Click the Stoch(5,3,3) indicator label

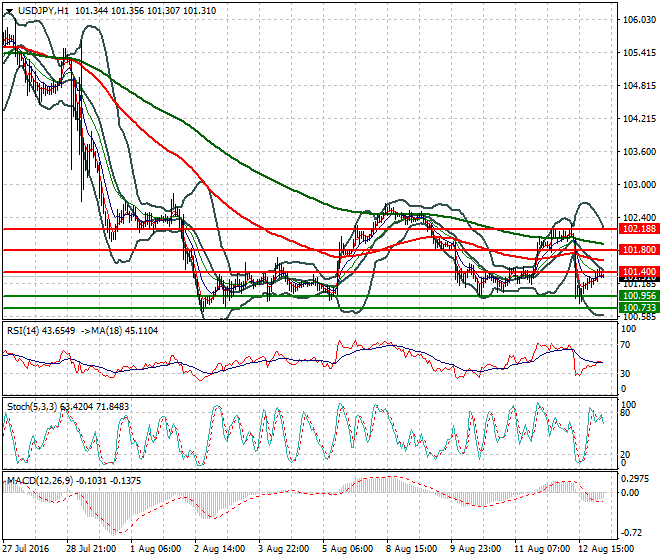point(30,406)
